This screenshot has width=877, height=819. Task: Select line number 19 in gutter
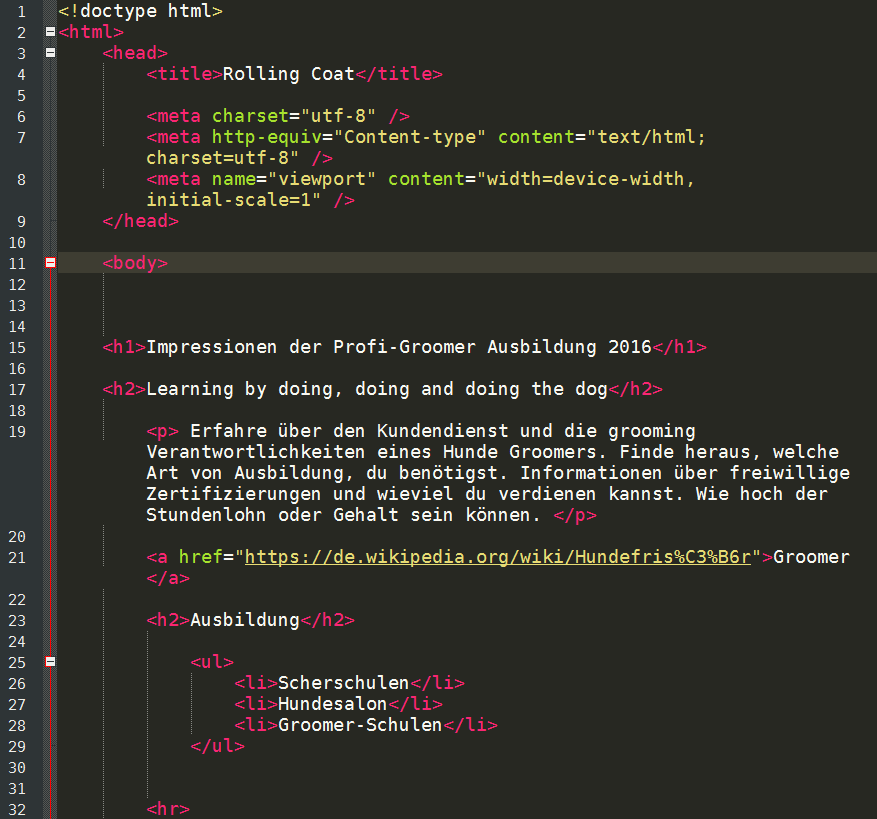(17, 431)
